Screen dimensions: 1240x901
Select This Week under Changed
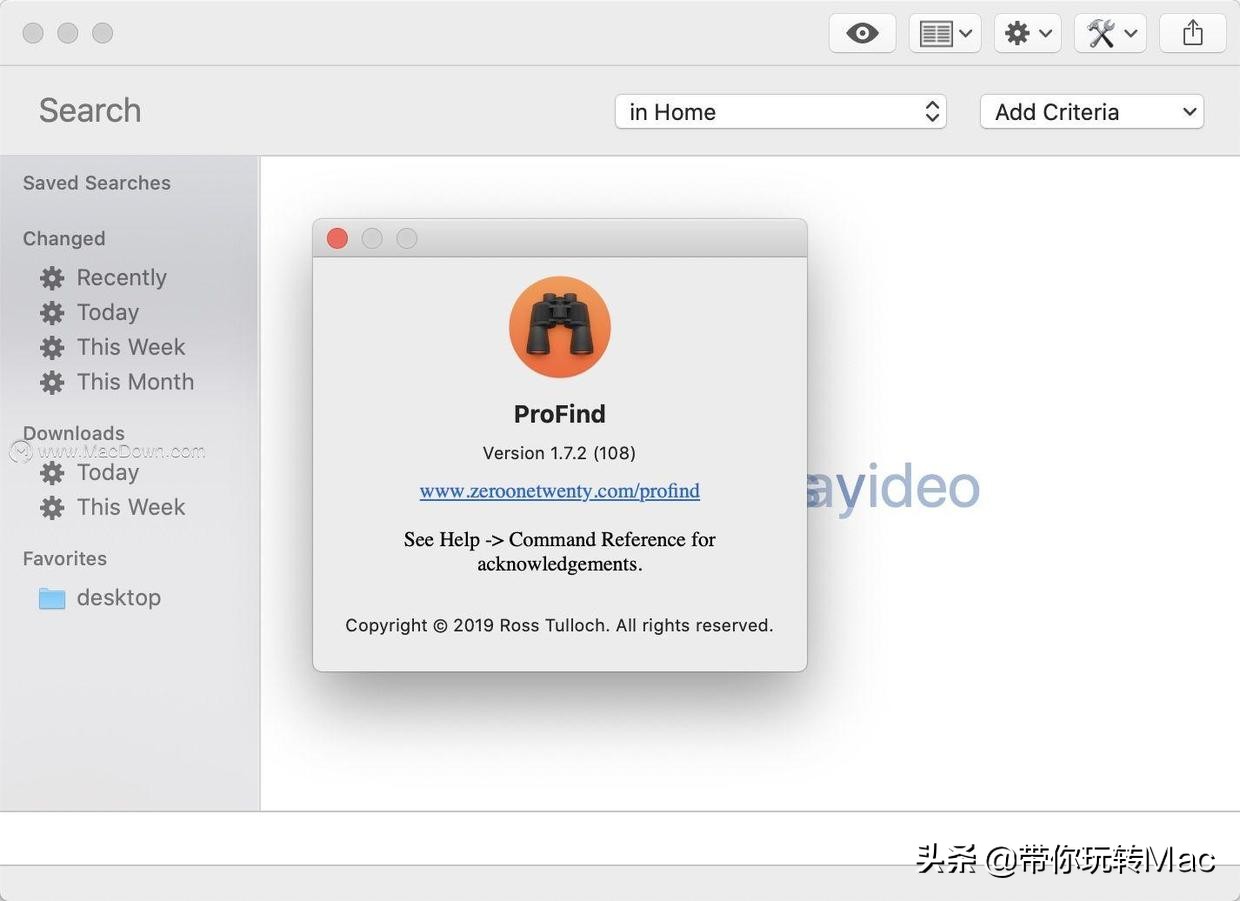tap(131, 347)
